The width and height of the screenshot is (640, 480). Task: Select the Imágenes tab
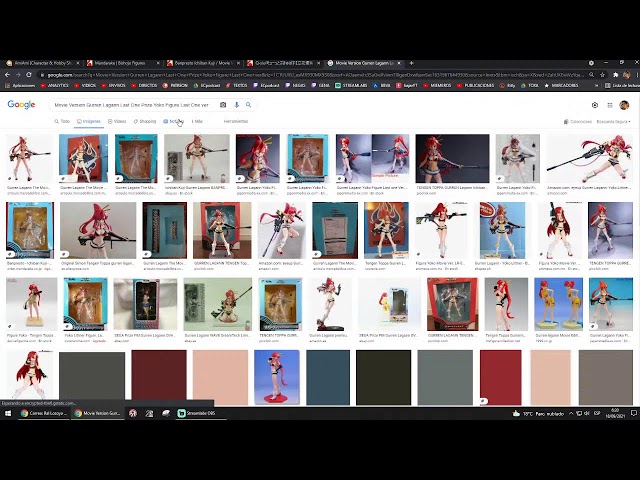pyautogui.click(x=89, y=121)
